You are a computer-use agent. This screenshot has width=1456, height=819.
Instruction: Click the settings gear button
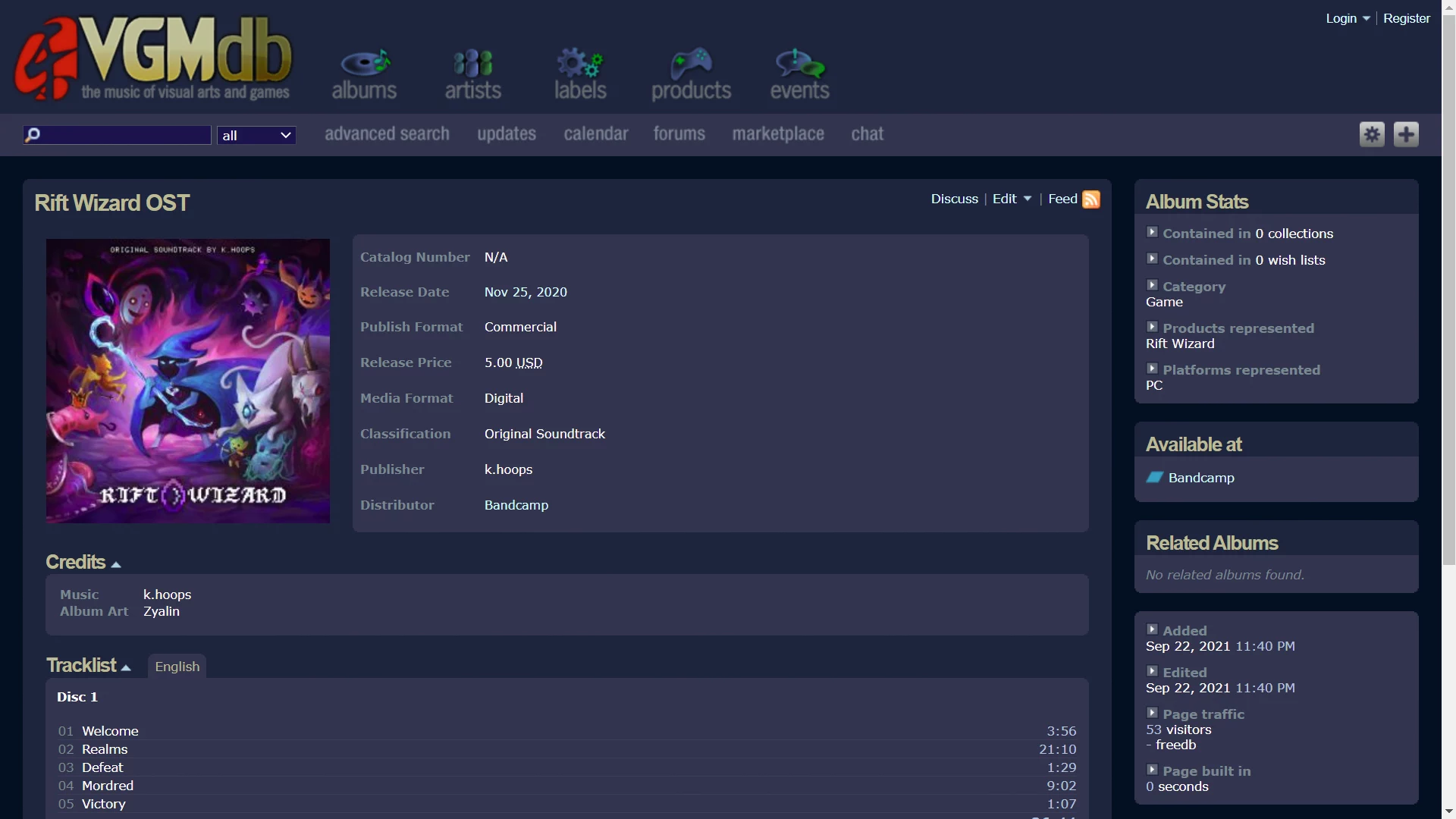[1372, 135]
